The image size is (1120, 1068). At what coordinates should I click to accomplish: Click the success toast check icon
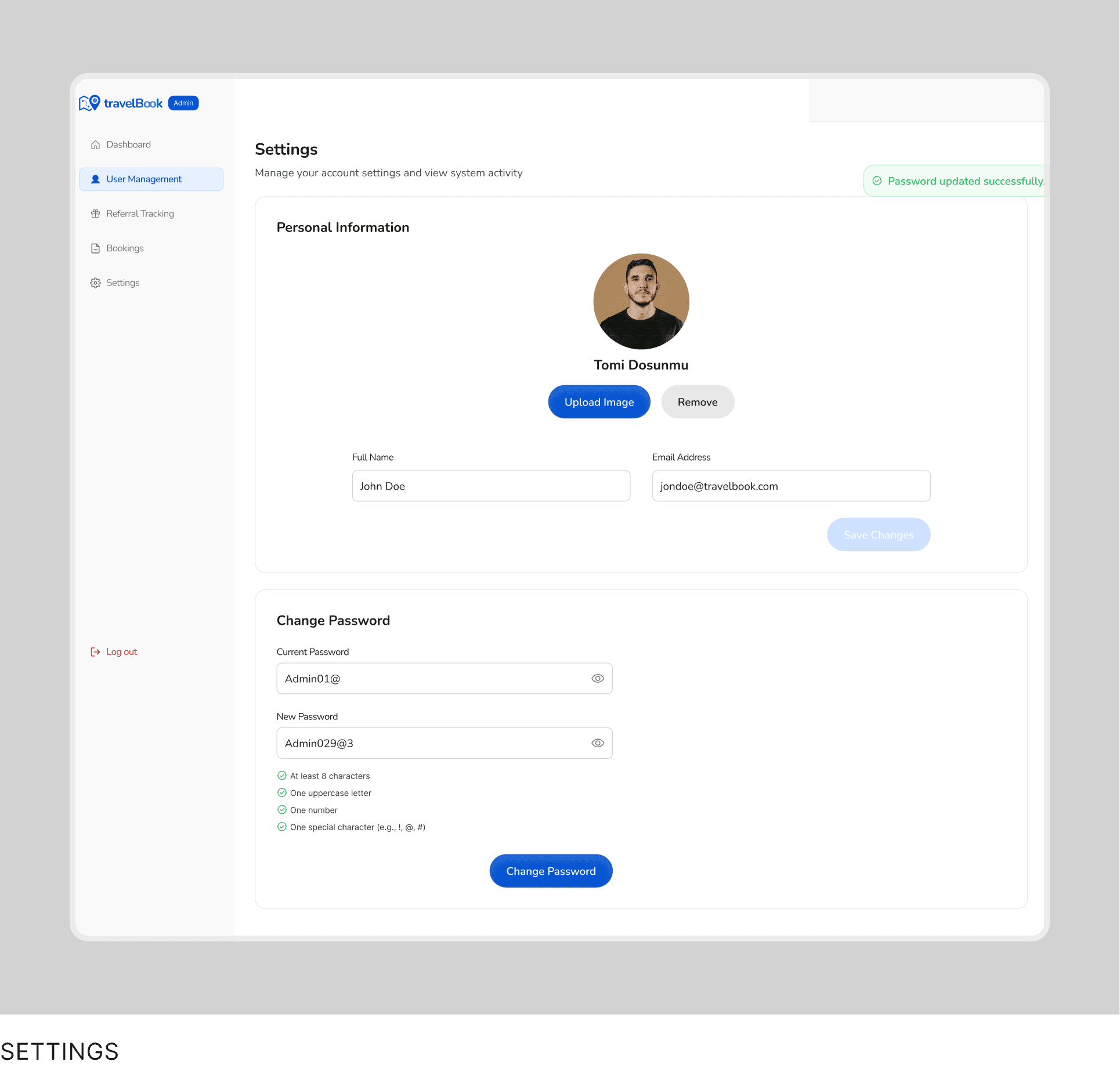click(x=877, y=181)
